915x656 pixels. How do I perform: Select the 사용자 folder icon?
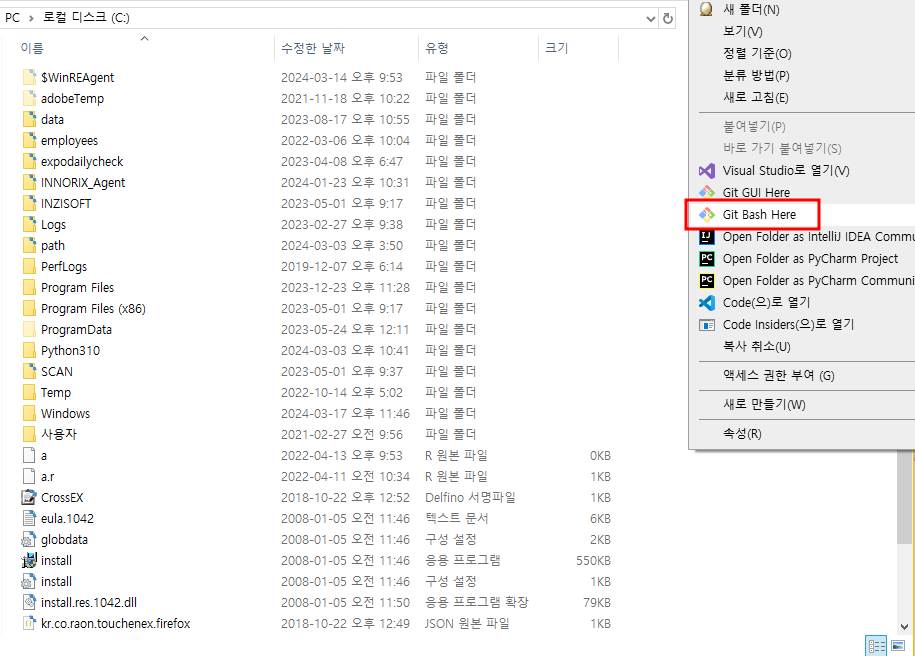29,434
